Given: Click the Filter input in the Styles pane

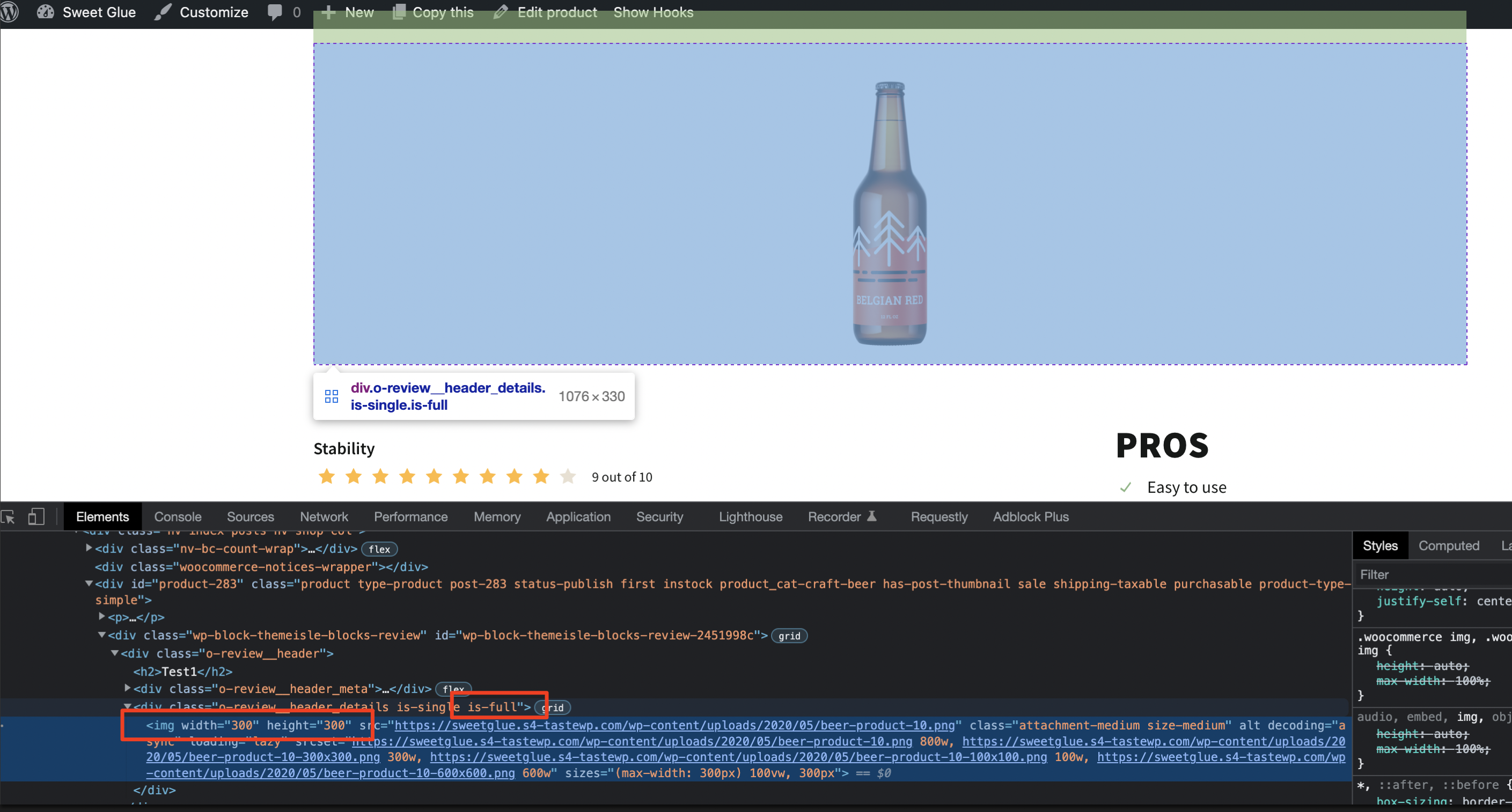Looking at the screenshot, I should coord(1432,574).
